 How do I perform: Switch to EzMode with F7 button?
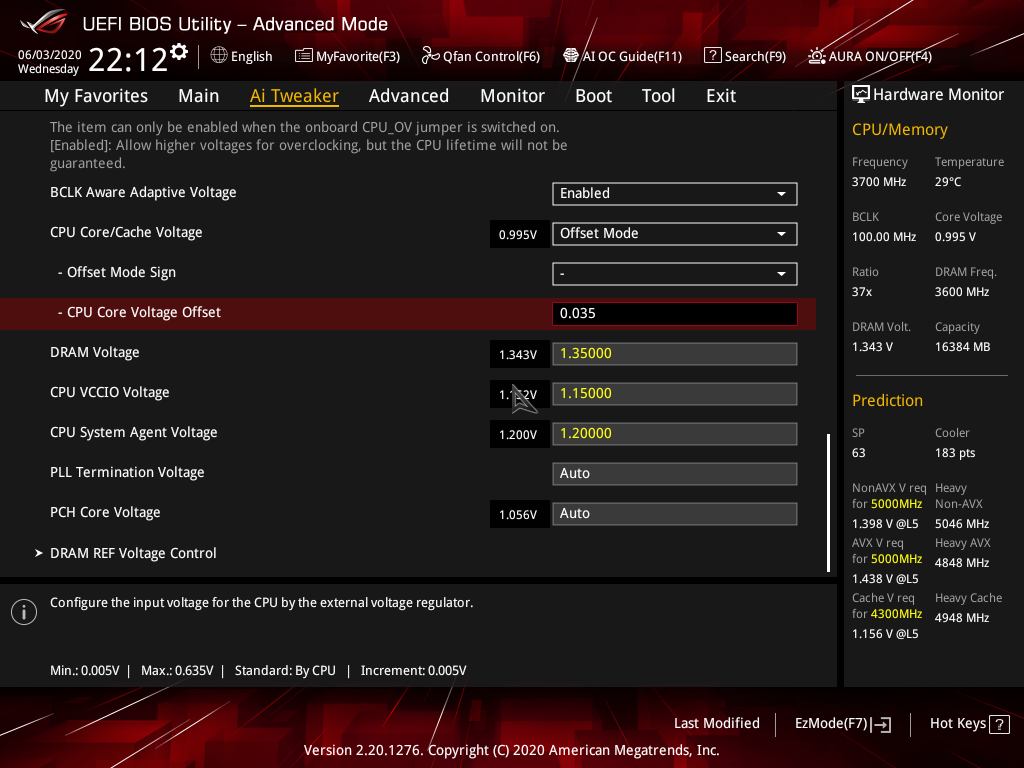point(842,723)
